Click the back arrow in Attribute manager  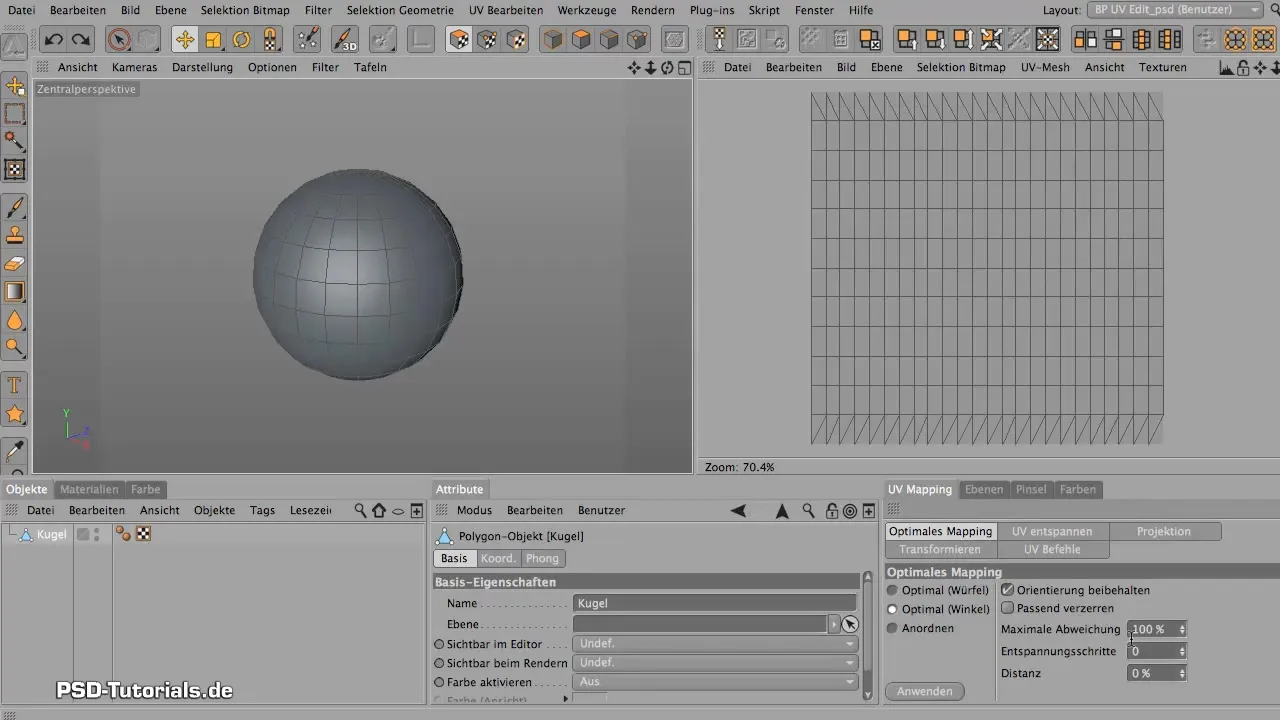coord(738,510)
